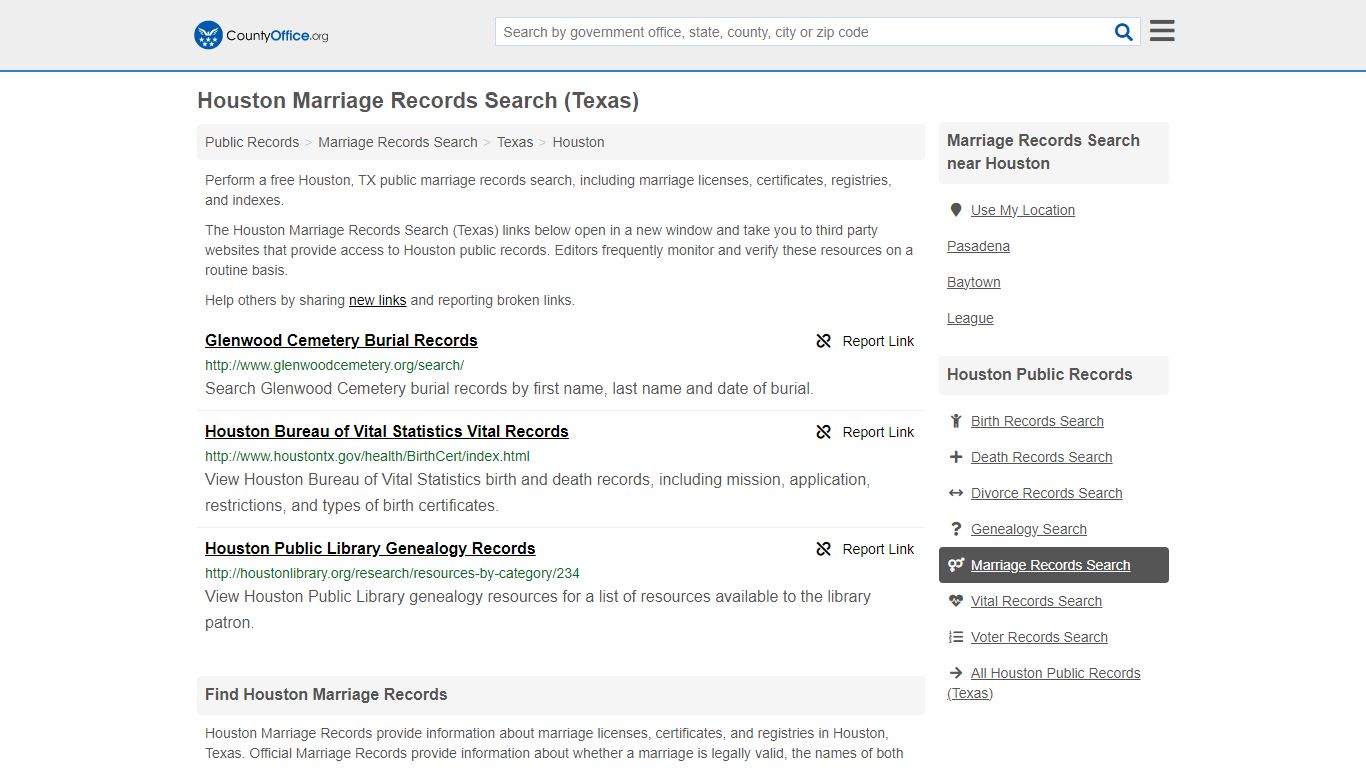This screenshot has width=1366, height=768.
Task: Click the Marriage Records Search near Houston heading
Action: pos(1043,152)
